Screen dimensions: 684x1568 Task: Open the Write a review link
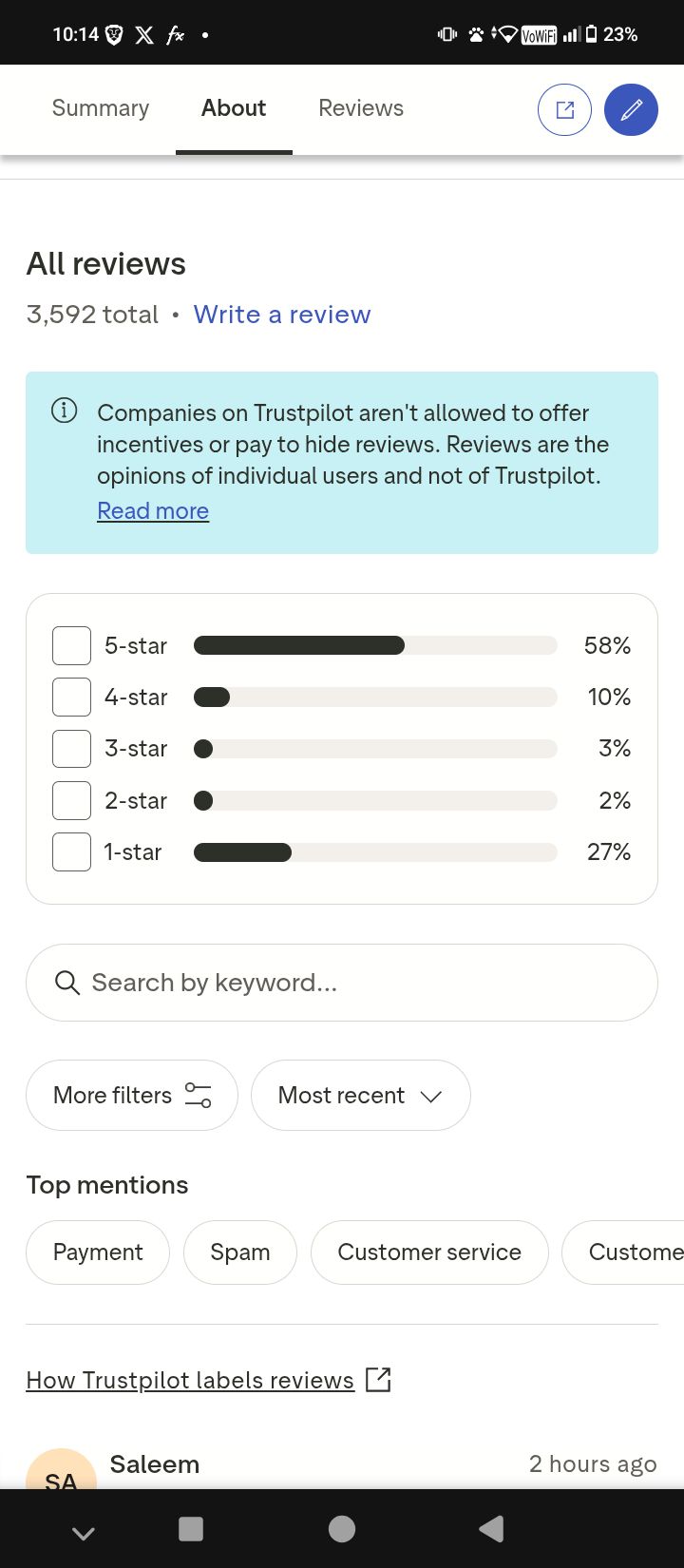coord(282,315)
